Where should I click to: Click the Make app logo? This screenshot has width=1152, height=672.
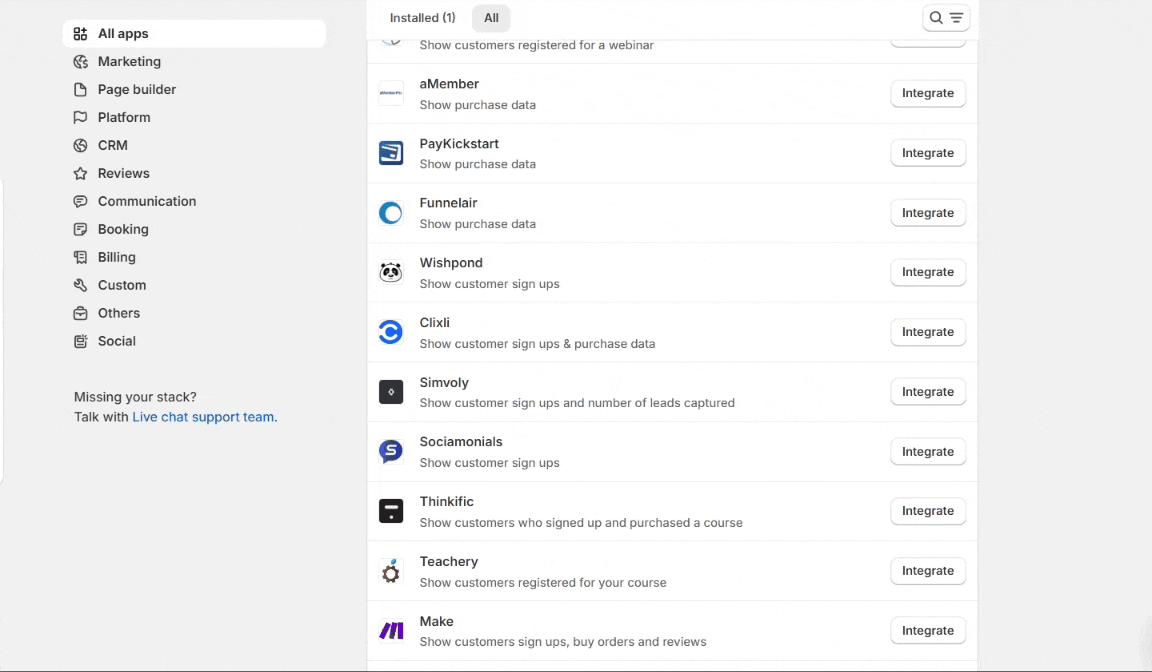click(391, 631)
